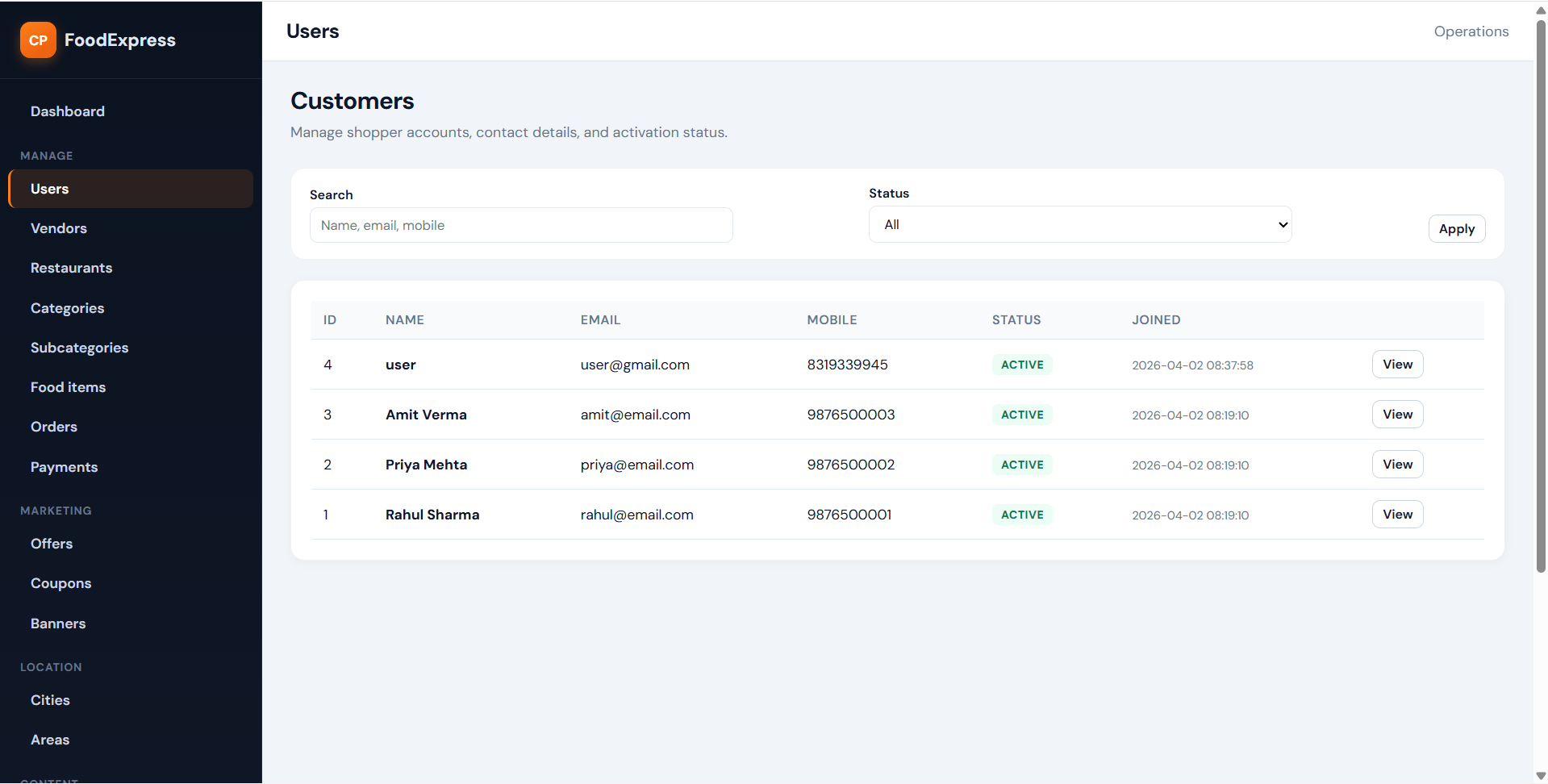Click mobile number 8319339945

pos(848,365)
